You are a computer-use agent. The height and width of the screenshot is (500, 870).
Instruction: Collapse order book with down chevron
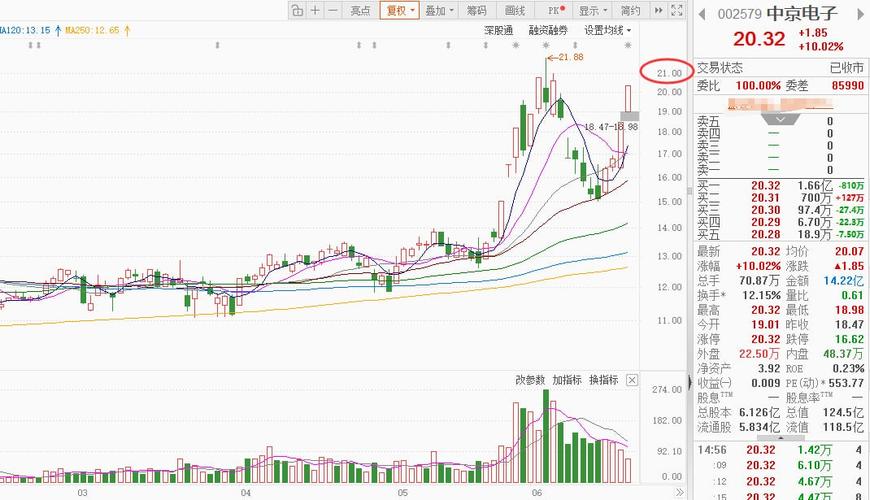click(780, 119)
